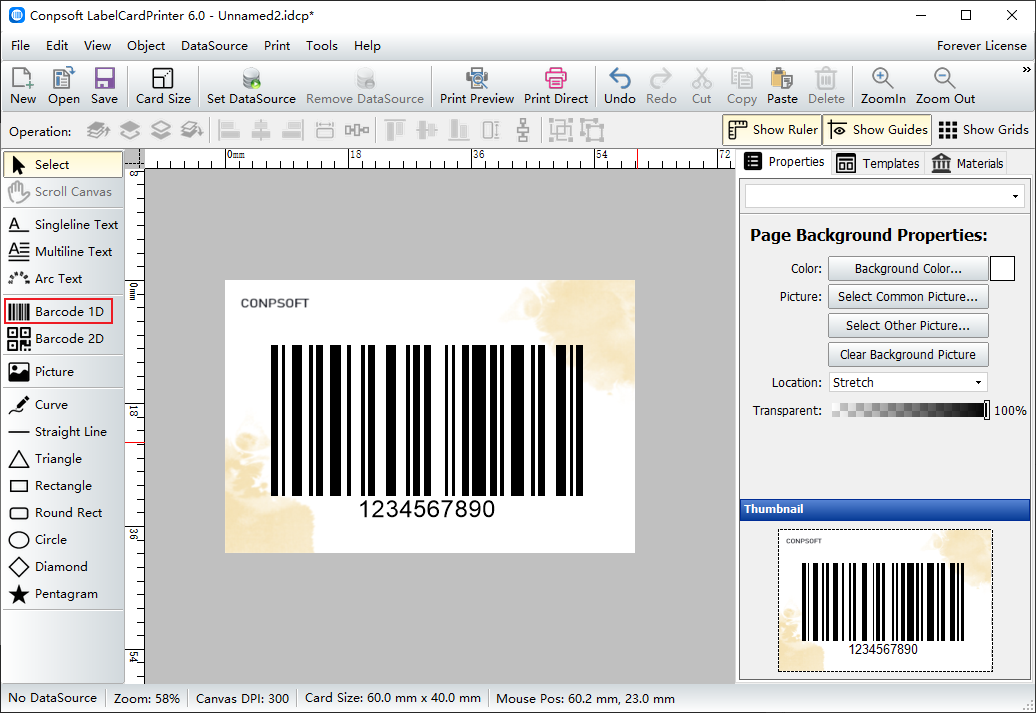The height and width of the screenshot is (713, 1036).
Task: Click Canvas DPI: 300 in status bar
Action: coord(242,698)
